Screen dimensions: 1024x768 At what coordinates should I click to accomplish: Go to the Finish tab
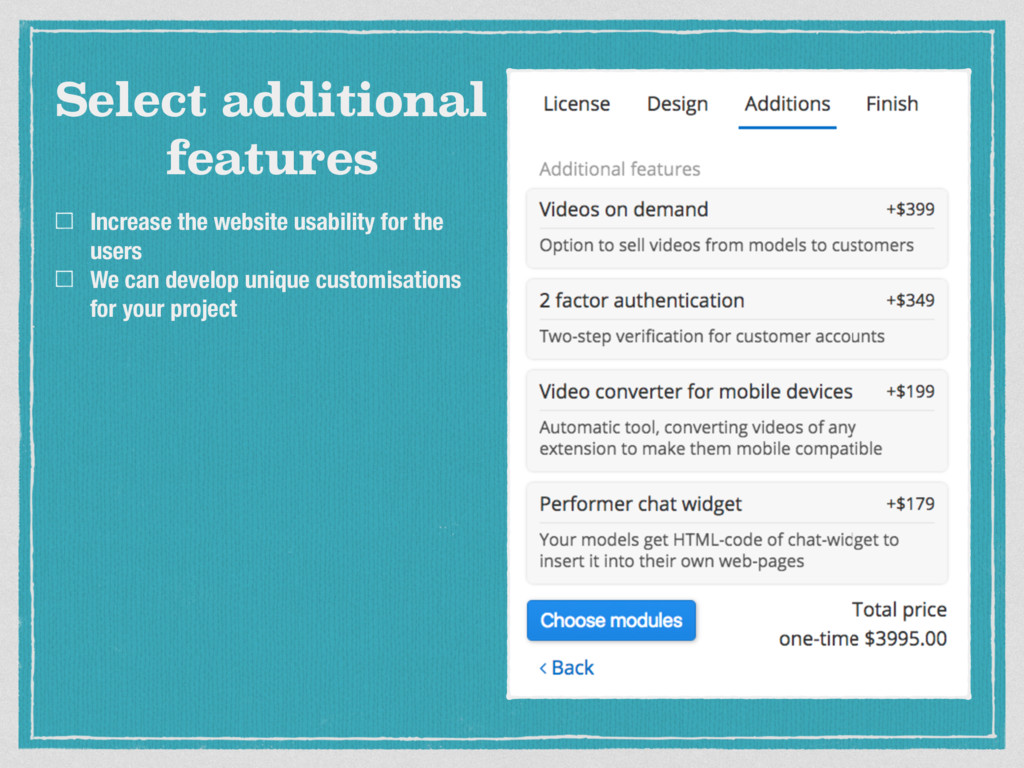pyautogui.click(x=891, y=104)
